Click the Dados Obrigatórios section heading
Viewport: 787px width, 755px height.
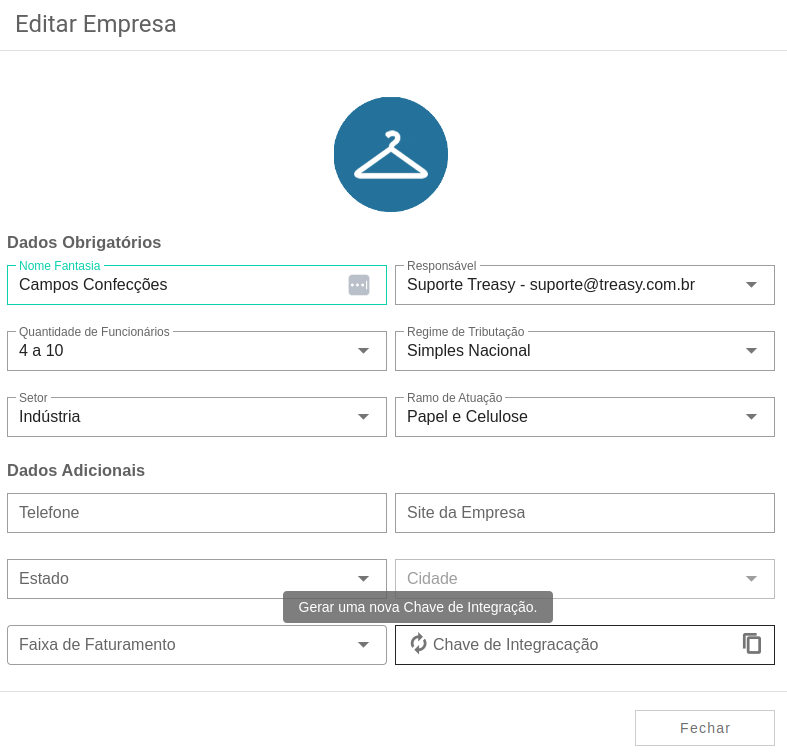(84, 242)
